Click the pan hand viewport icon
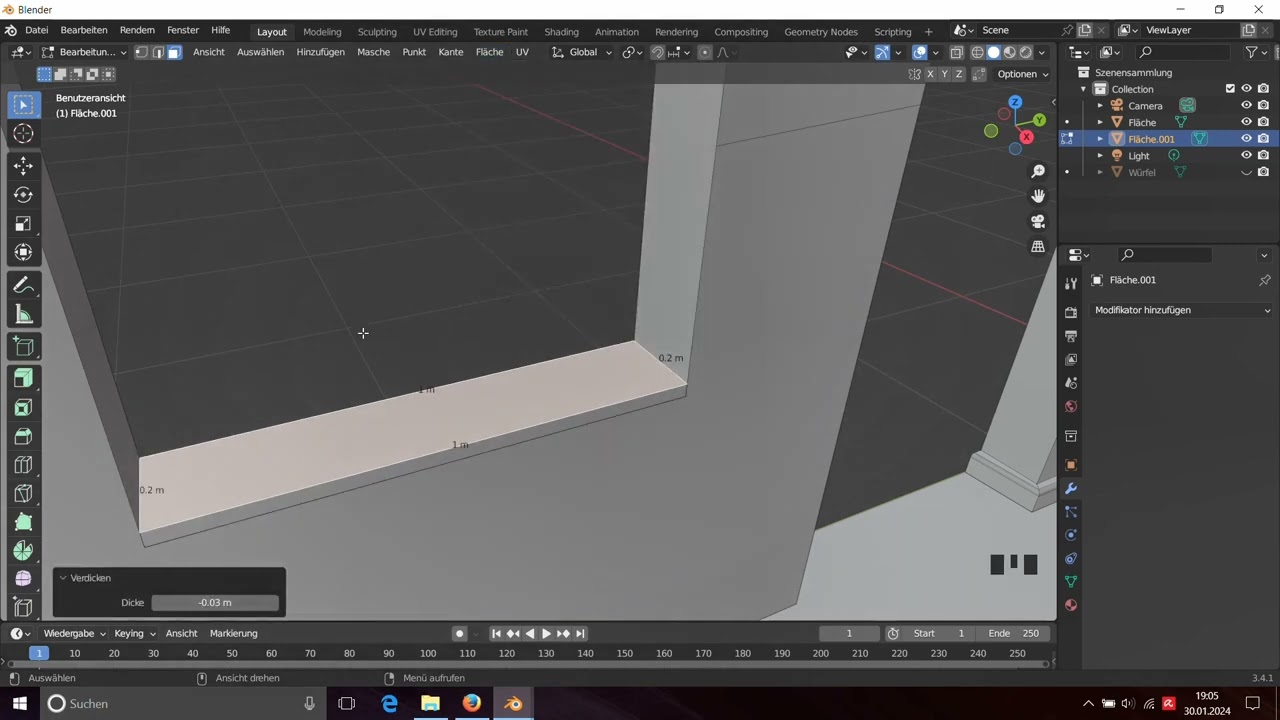This screenshot has height=720, width=1280. tap(1038, 196)
